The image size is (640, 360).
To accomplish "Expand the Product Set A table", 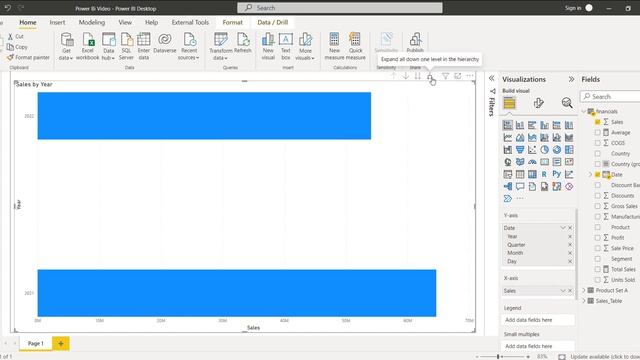I will point(584,290).
